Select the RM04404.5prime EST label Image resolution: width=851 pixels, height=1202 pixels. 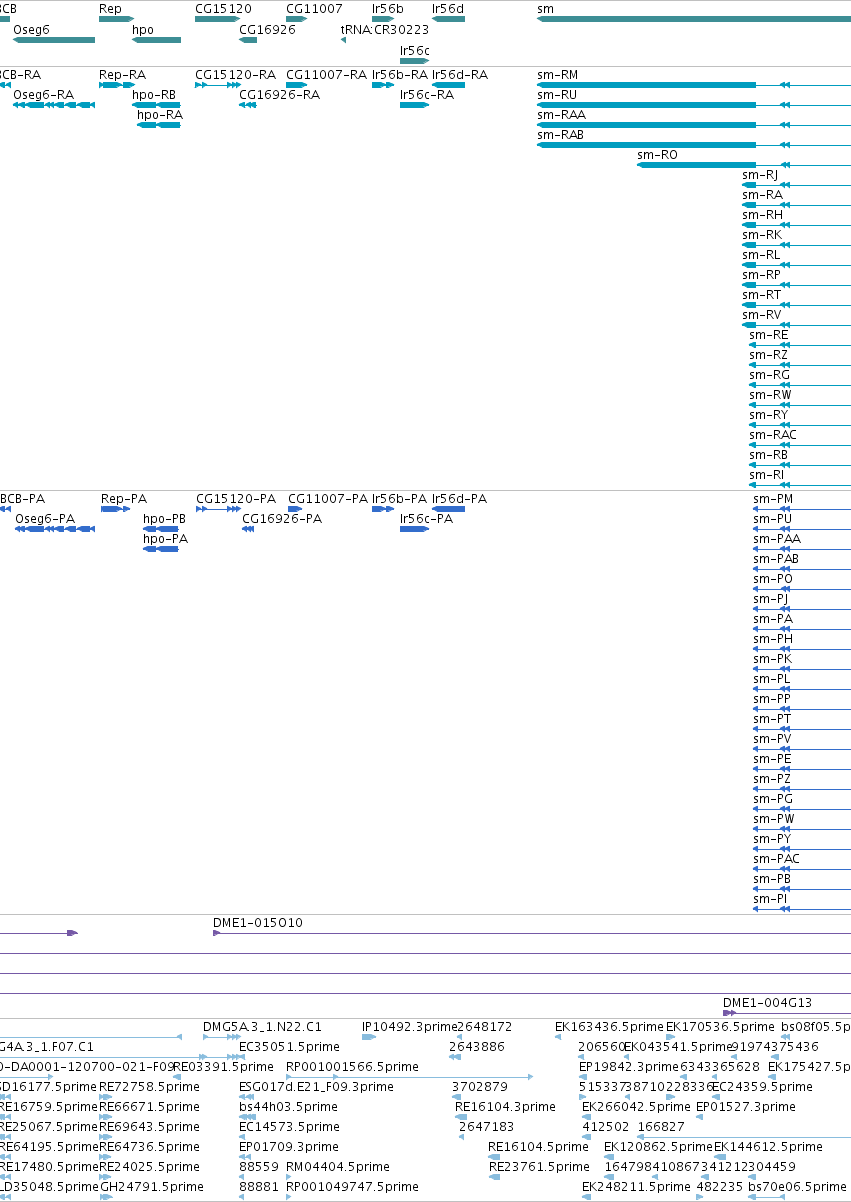point(338,1167)
